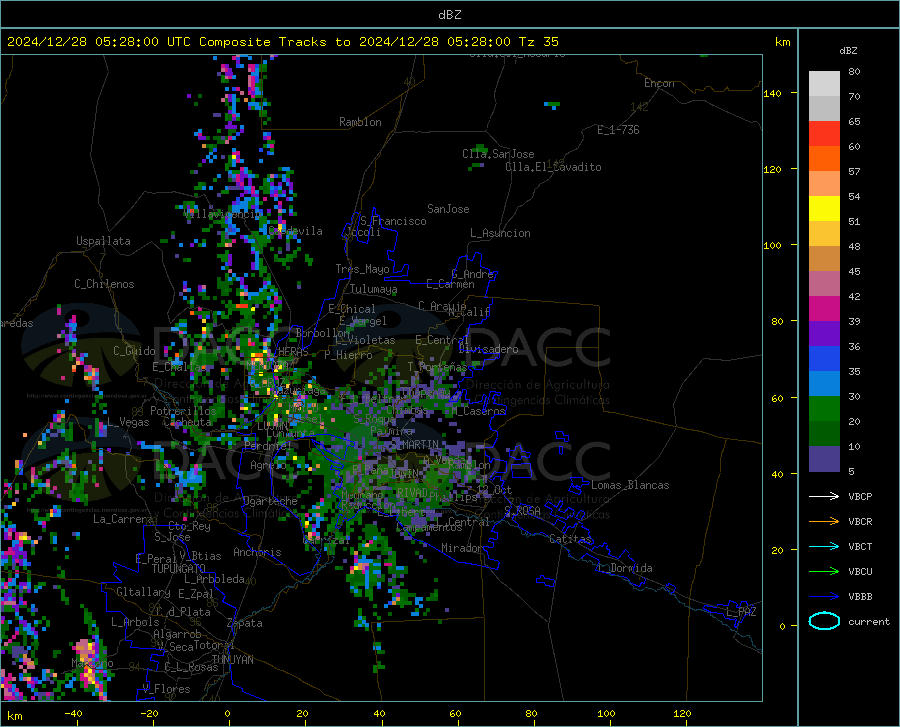
Task: Click the Potrerillos map label
Action: pyautogui.click(x=183, y=411)
